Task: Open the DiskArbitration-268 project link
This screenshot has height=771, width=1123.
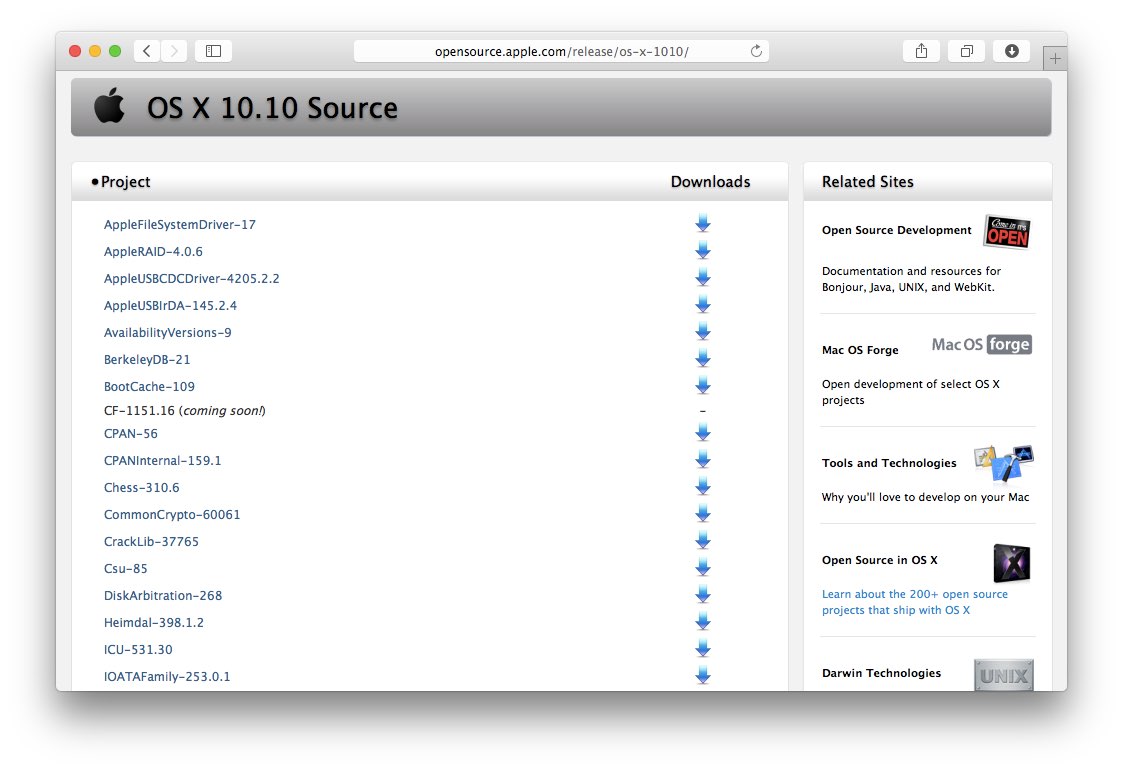Action: click(x=163, y=595)
